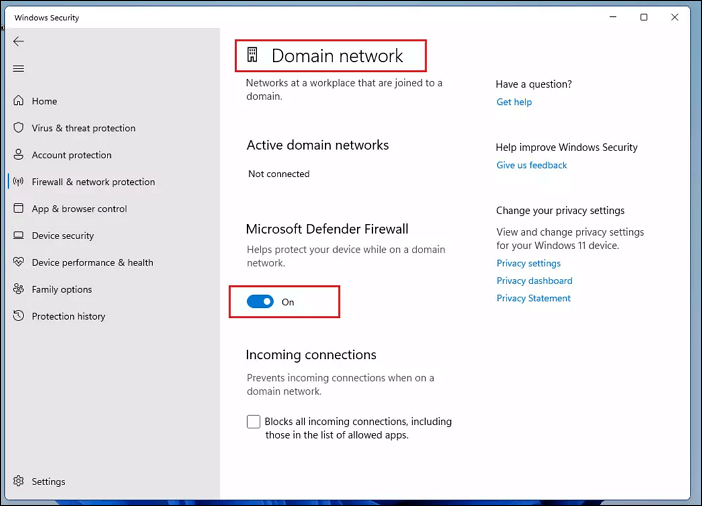Click the Have a question? text
The height and width of the screenshot is (506, 702).
tap(534, 84)
